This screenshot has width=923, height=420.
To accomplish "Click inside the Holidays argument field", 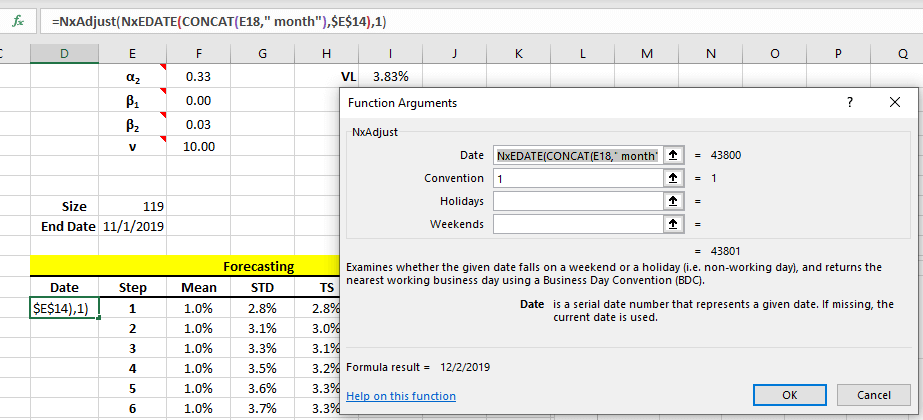I will point(577,201).
